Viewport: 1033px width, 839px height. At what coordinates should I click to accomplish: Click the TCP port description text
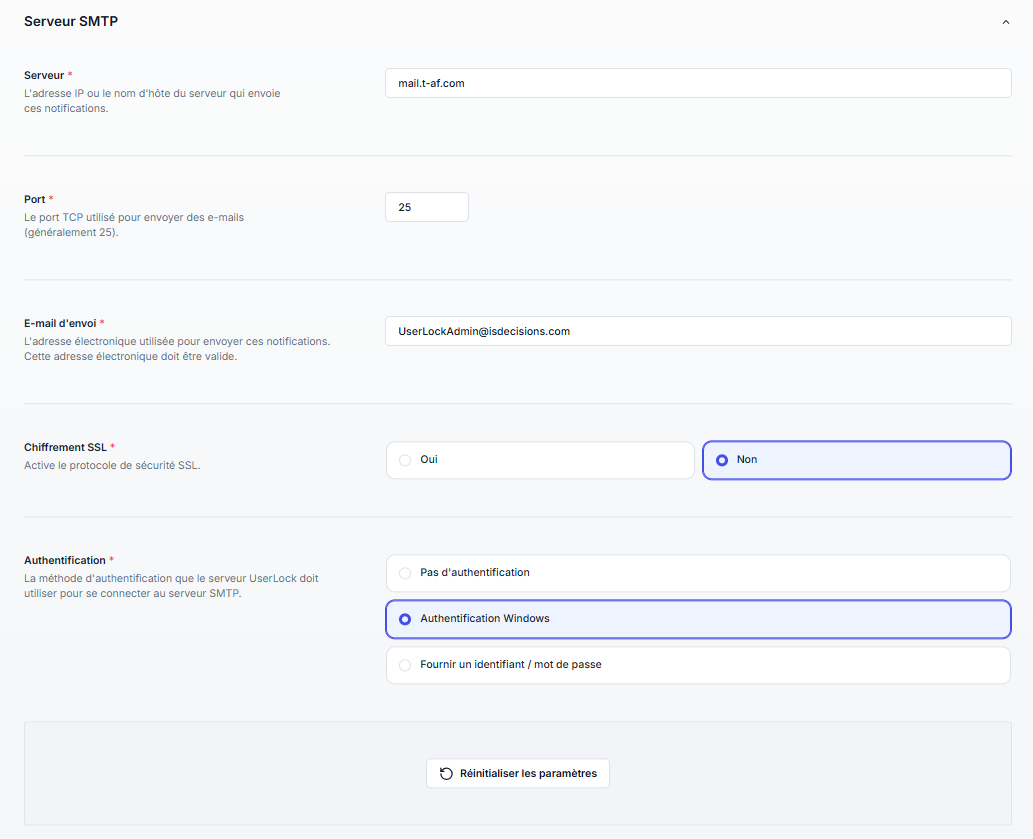[134, 225]
